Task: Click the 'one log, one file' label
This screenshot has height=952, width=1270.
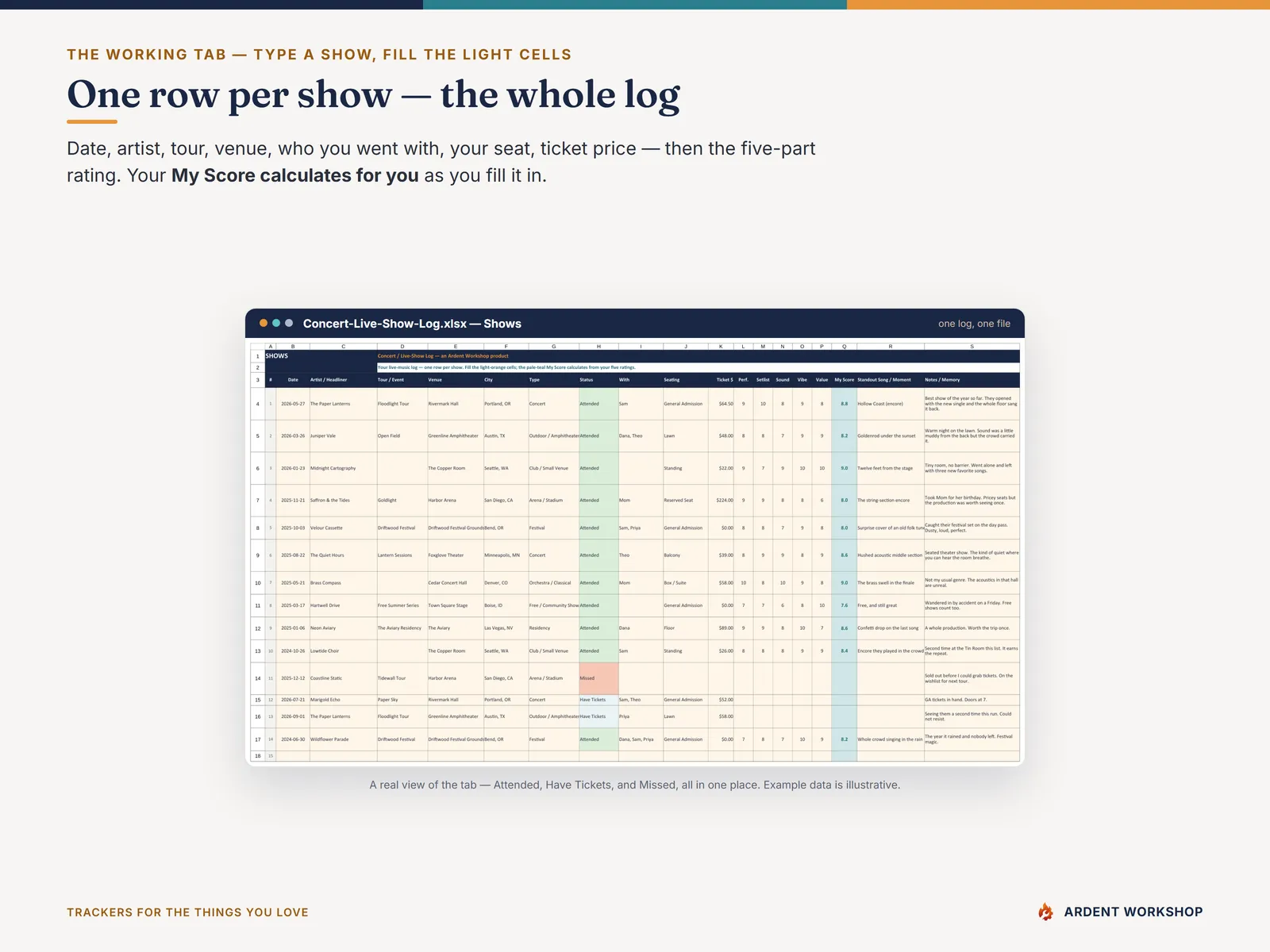Action: [974, 324]
